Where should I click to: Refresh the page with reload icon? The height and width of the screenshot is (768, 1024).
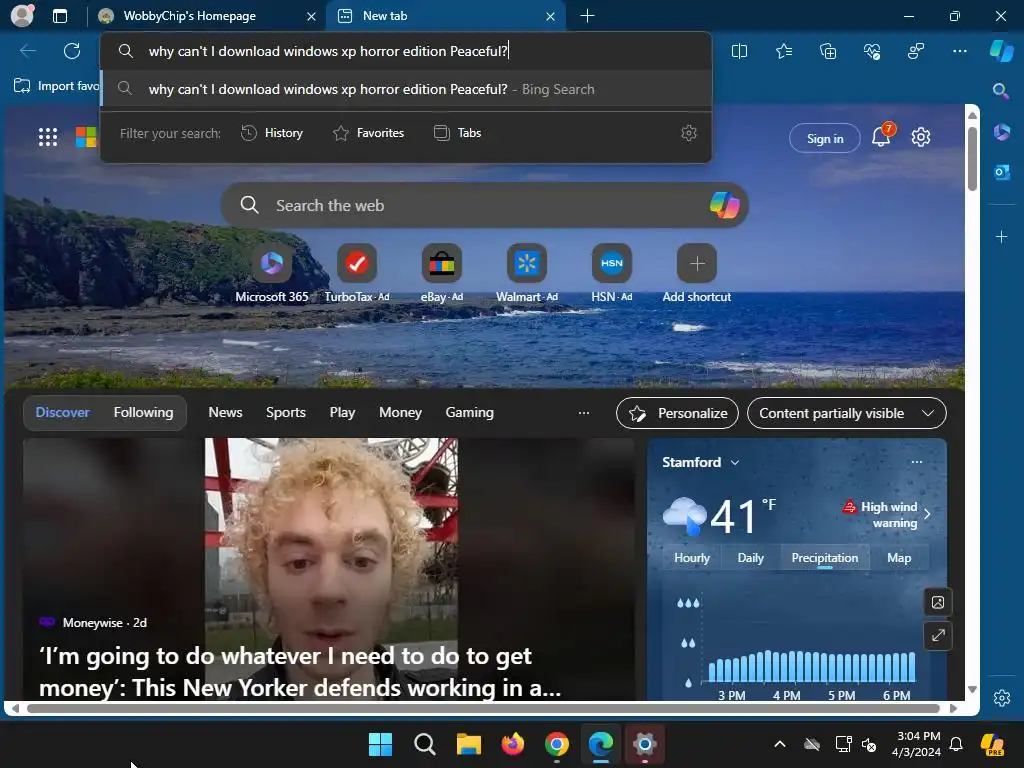72,51
